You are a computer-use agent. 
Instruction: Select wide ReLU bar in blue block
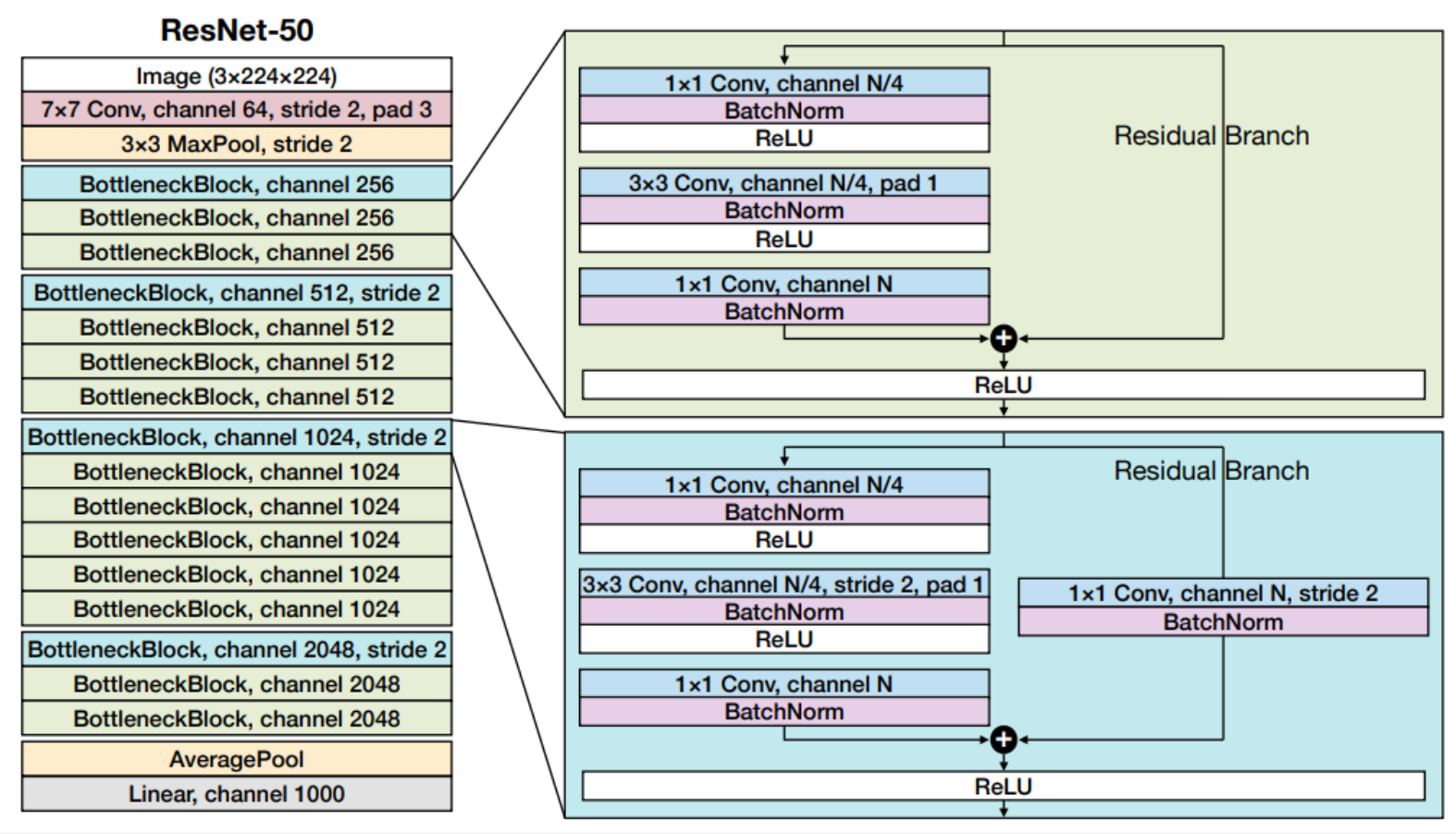[x=1004, y=786]
